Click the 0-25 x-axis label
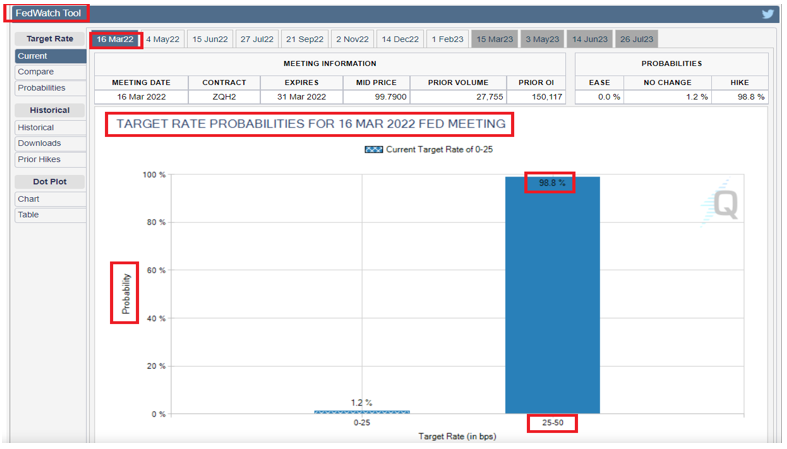 (x=362, y=423)
